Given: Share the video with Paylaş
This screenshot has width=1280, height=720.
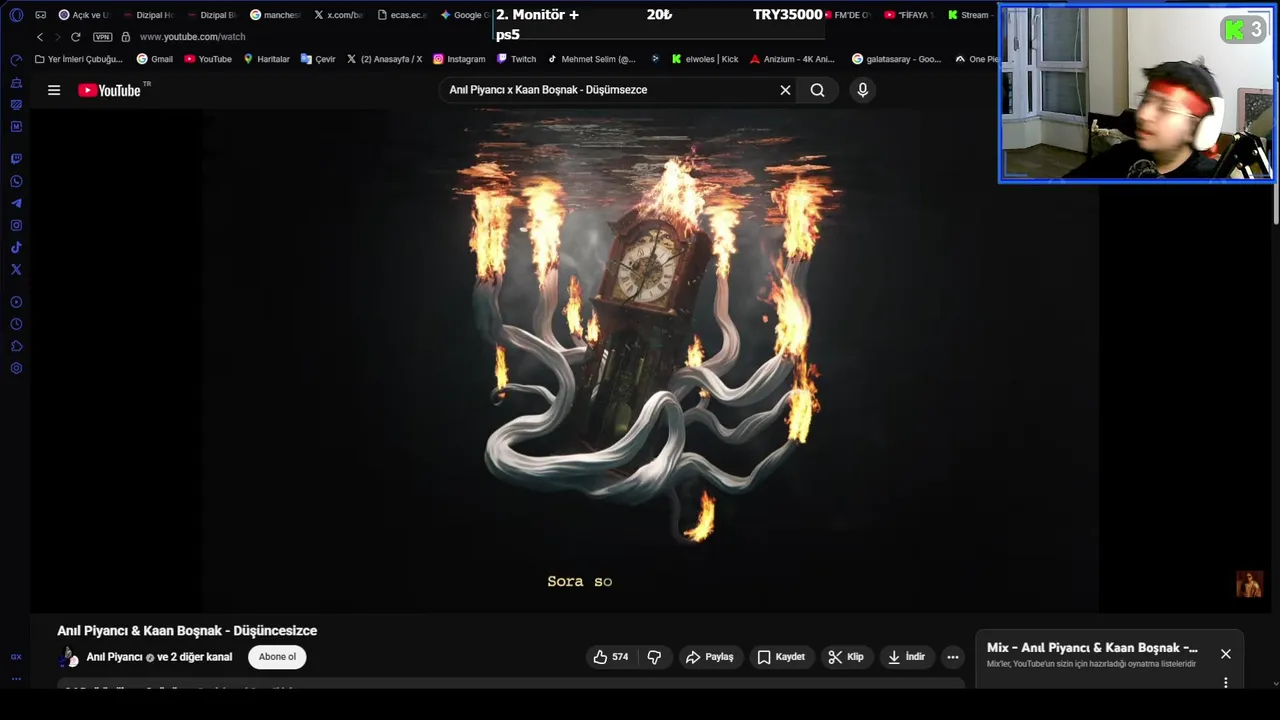Looking at the screenshot, I should (x=709, y=657).
